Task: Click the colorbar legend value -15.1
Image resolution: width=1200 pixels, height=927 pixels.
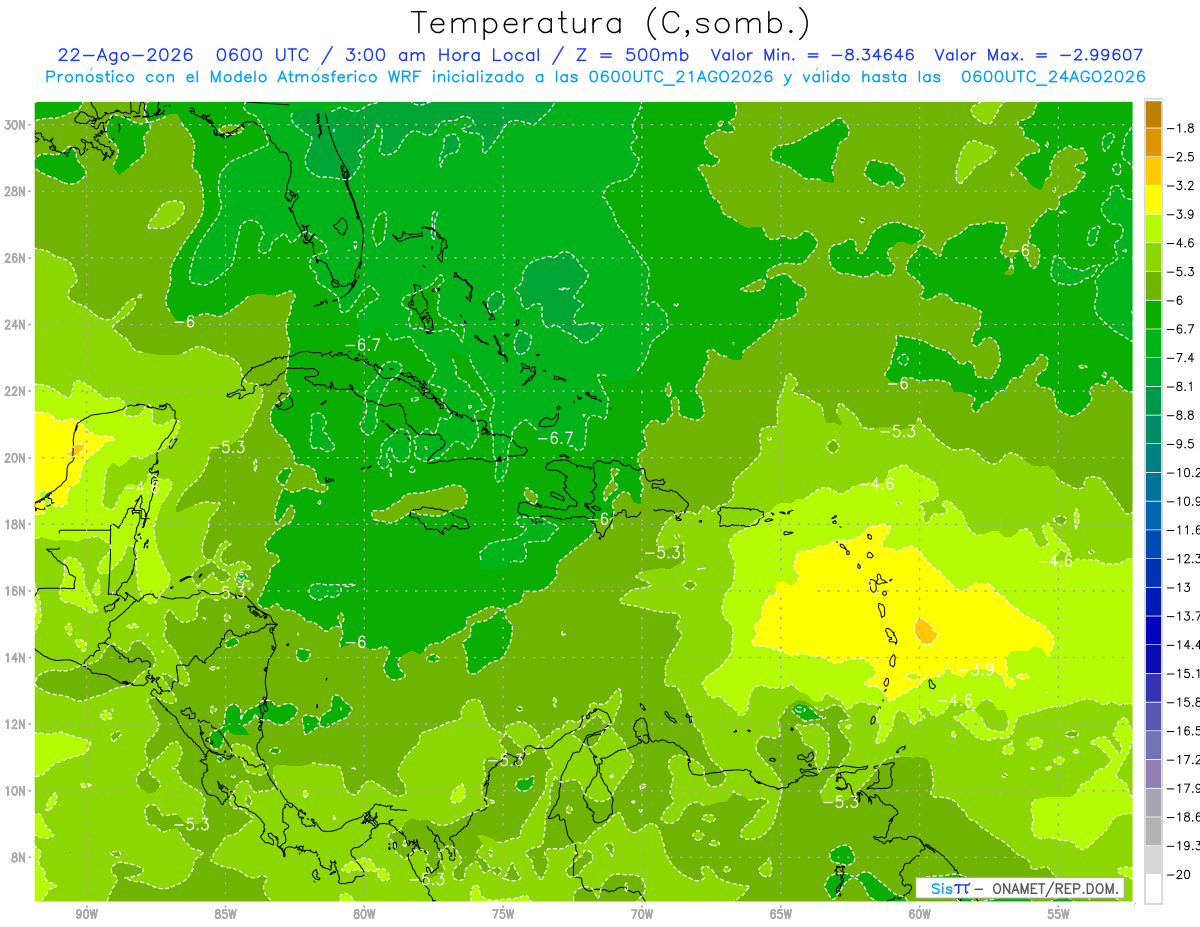Action: click(x=1184, y=673)
